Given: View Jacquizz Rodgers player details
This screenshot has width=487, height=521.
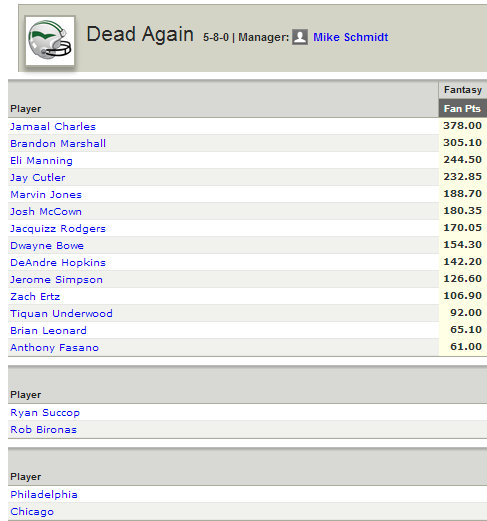Looking at the screenshot, I should [58, 229].
